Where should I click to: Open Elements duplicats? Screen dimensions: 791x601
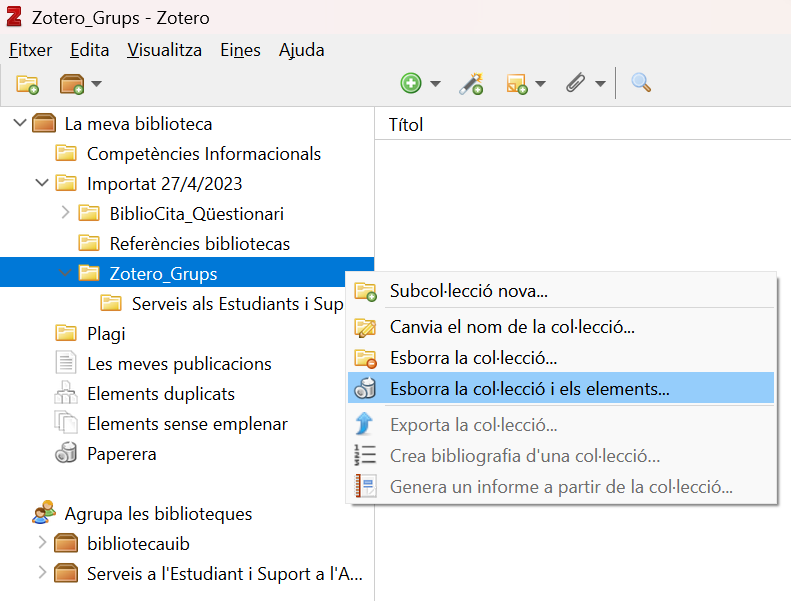click(161, 394)
